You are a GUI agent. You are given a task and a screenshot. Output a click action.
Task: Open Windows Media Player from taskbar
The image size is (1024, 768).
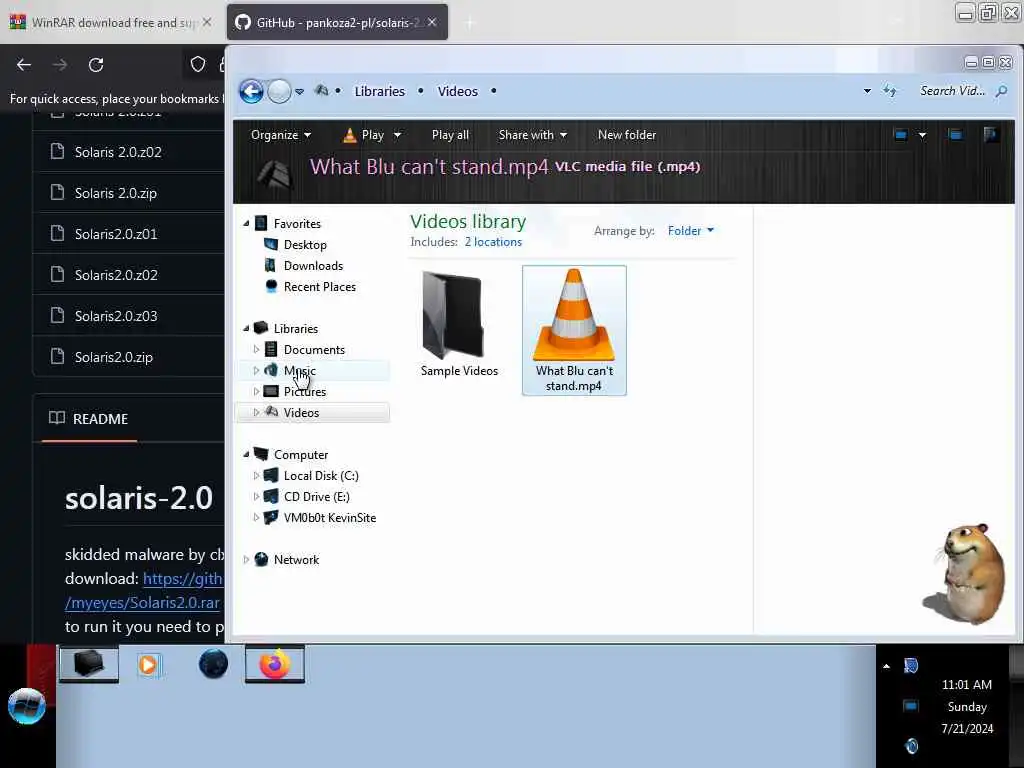point(148,665)
